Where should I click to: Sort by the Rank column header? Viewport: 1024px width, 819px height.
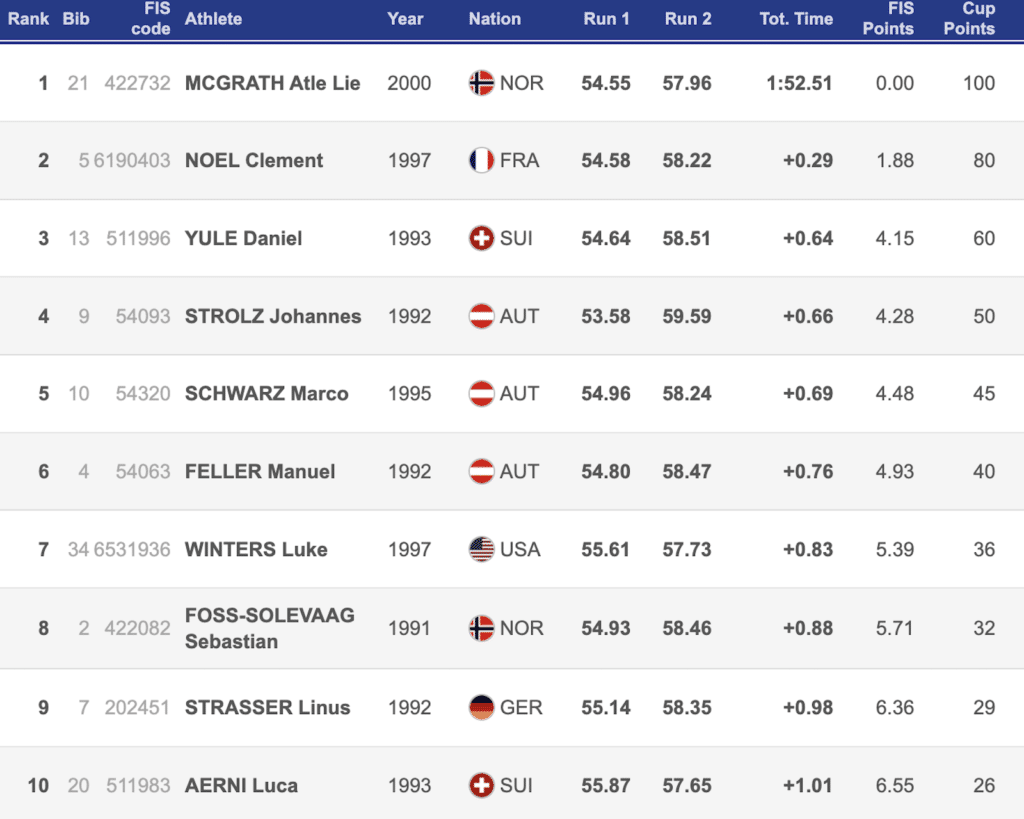point(29,19)
